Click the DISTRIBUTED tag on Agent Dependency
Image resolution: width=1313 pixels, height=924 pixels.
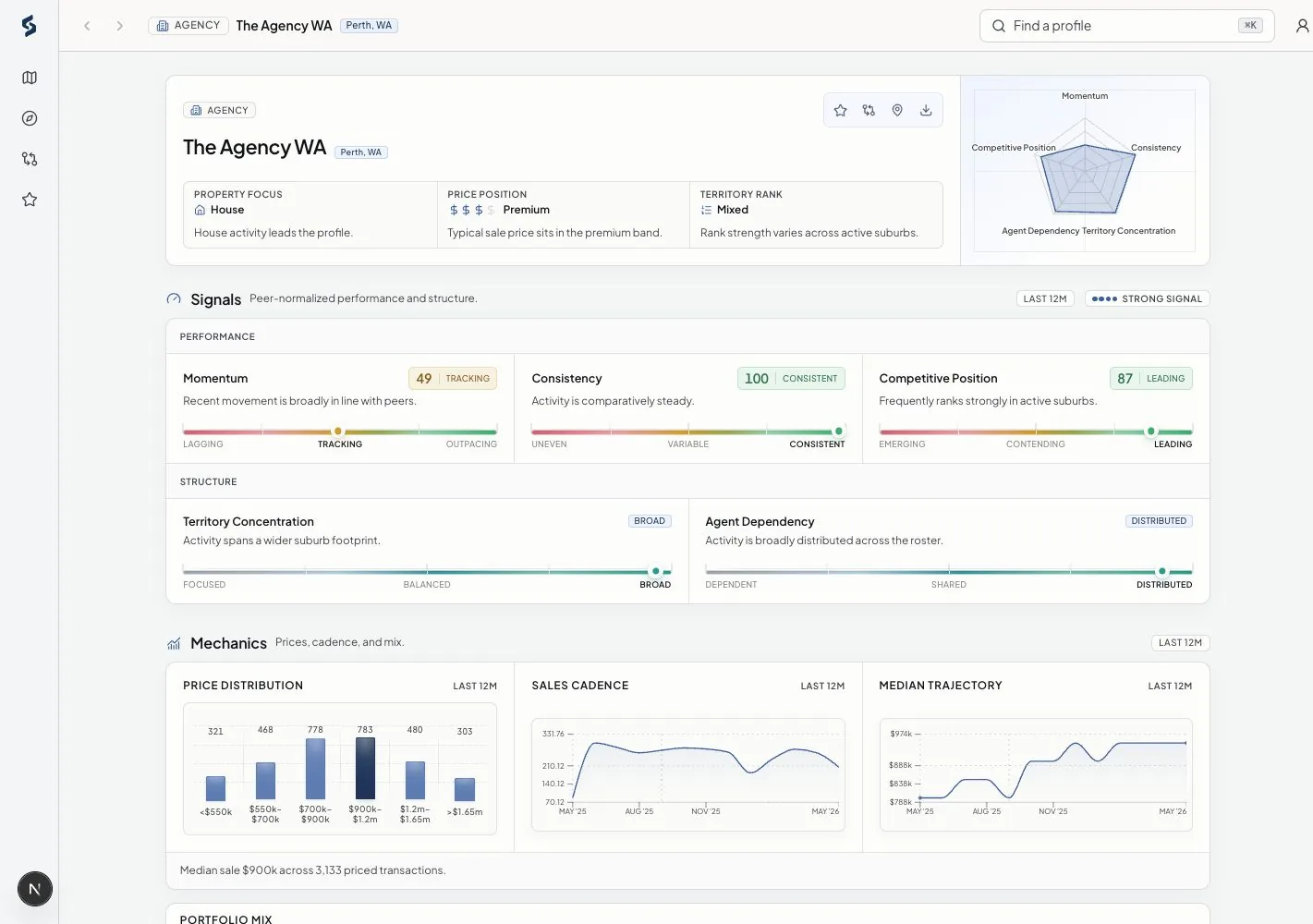[1159, 521]
